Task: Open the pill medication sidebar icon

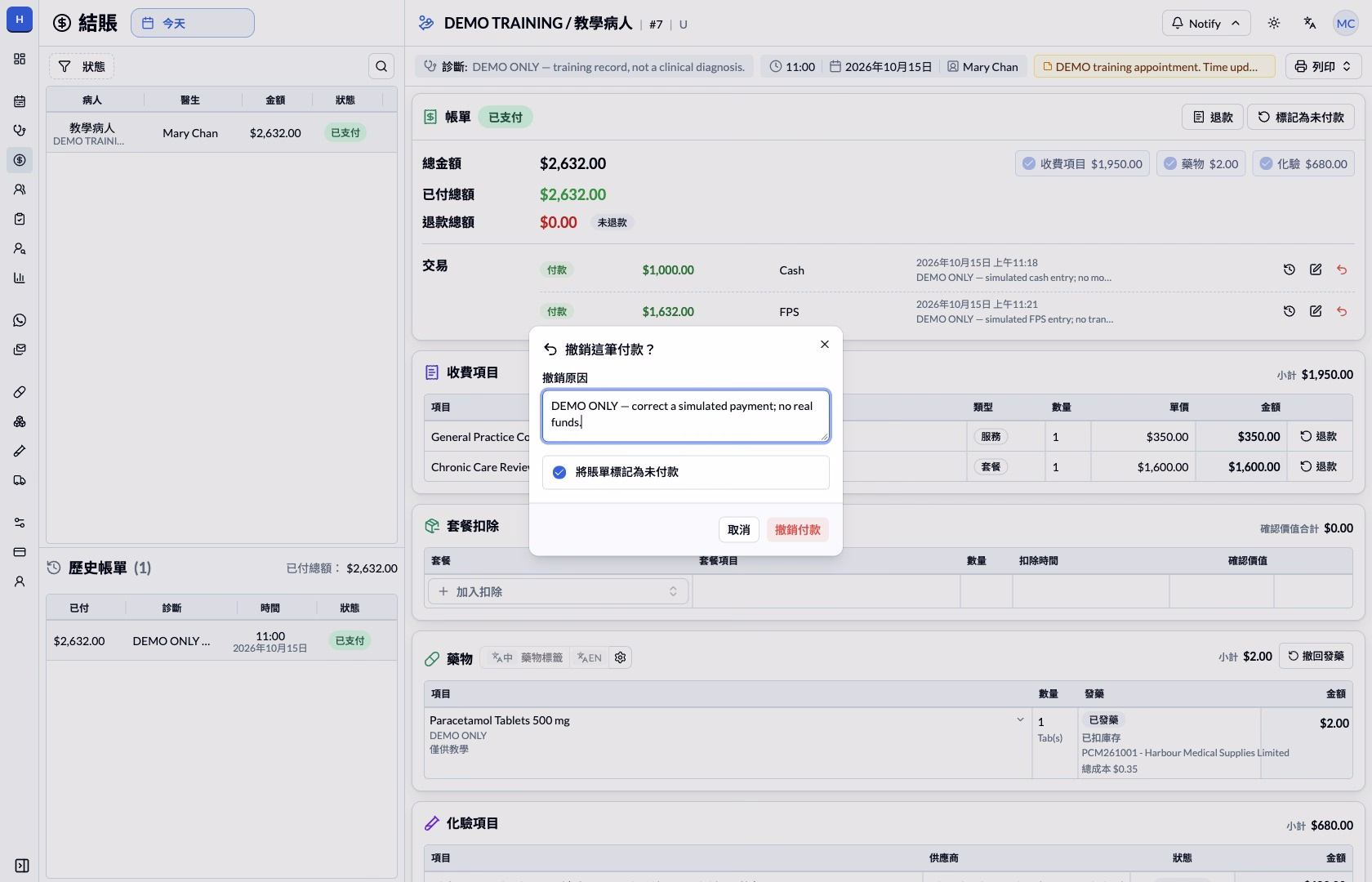Action: 20,392
